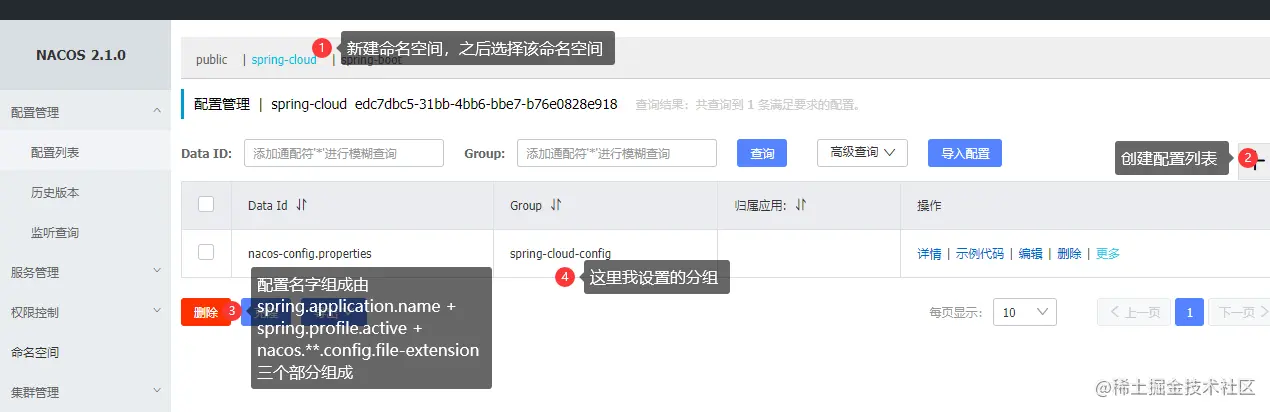
Task: Open the page size dropdown showing 10
Action: [1025, 312]
